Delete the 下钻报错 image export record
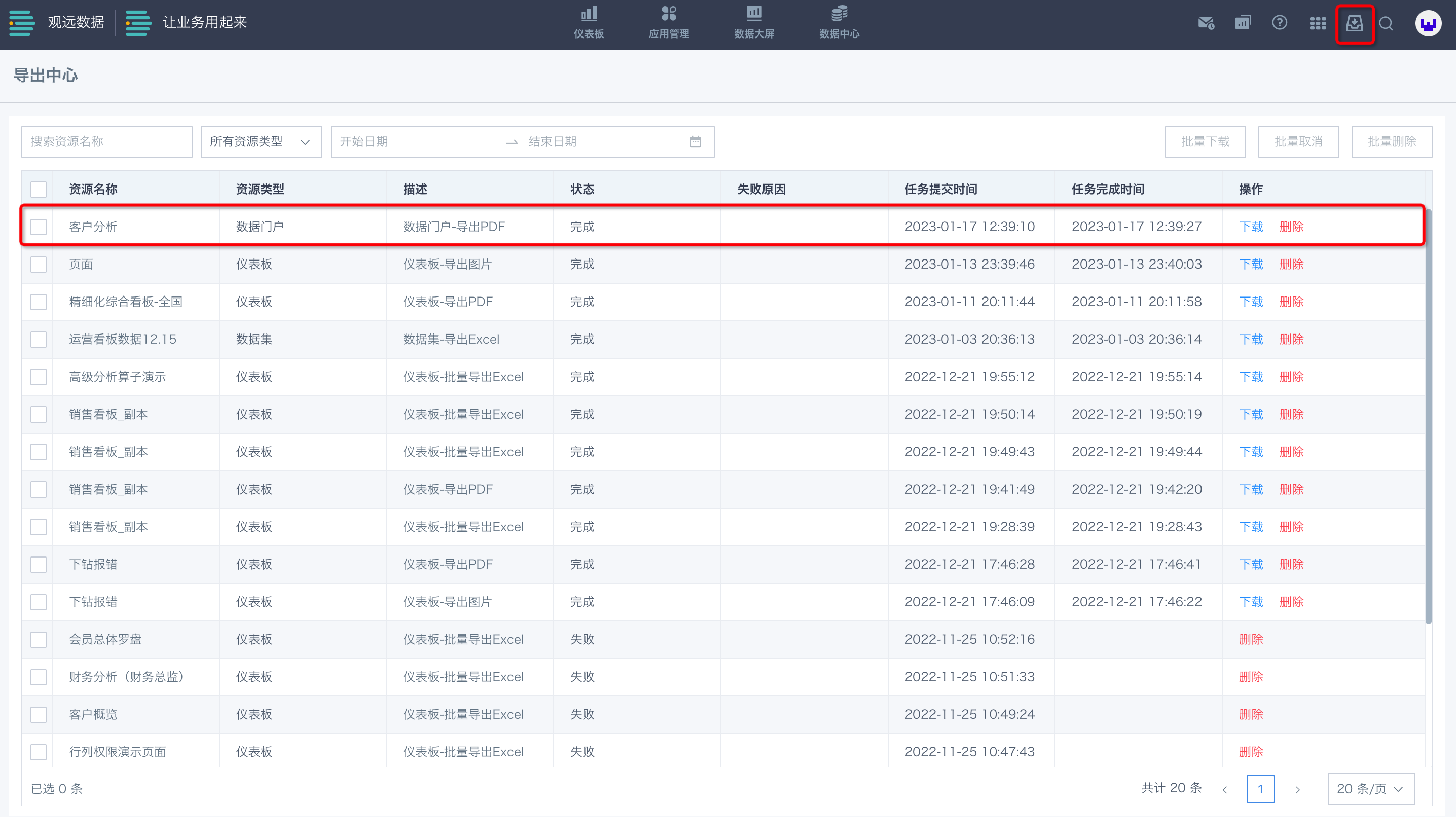Viewport: 1456px width, 817px height. [1292, 602]
